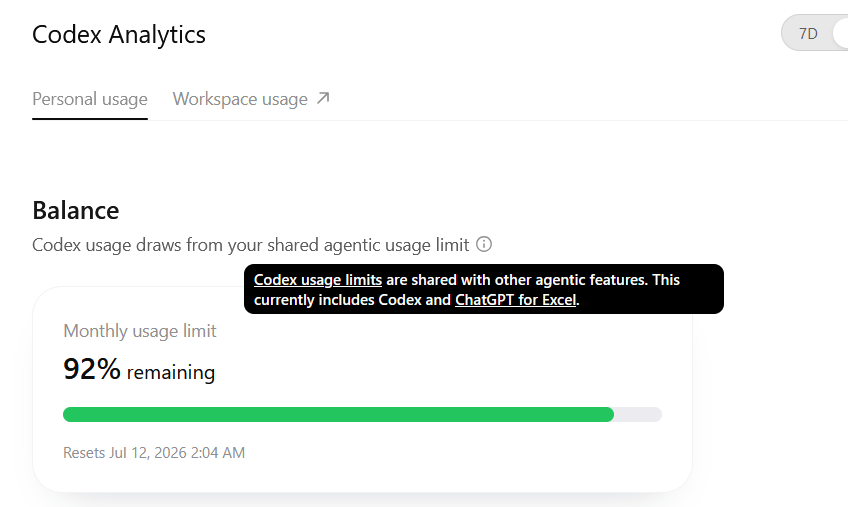Viewport: 848px width, 507px height.
Task: Click the external-link arrow beside Workspace usage
Action: point(323,98)
